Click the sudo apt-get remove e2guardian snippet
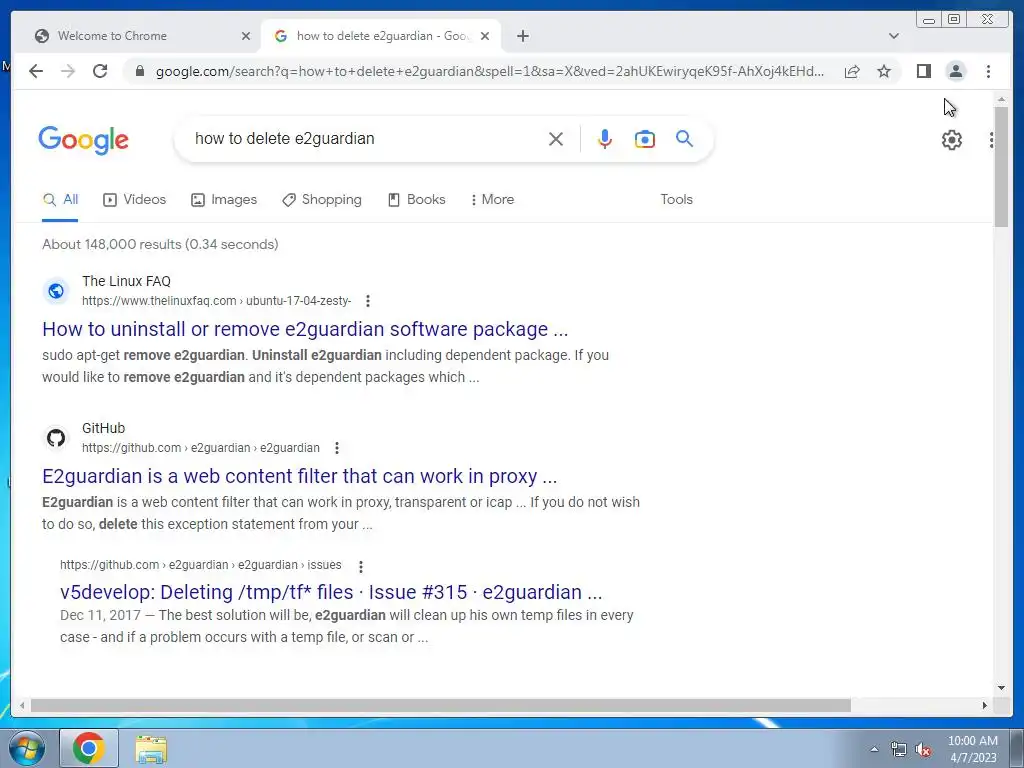The height and width of the screenshot is (768, 1024). tap(325, 366)
